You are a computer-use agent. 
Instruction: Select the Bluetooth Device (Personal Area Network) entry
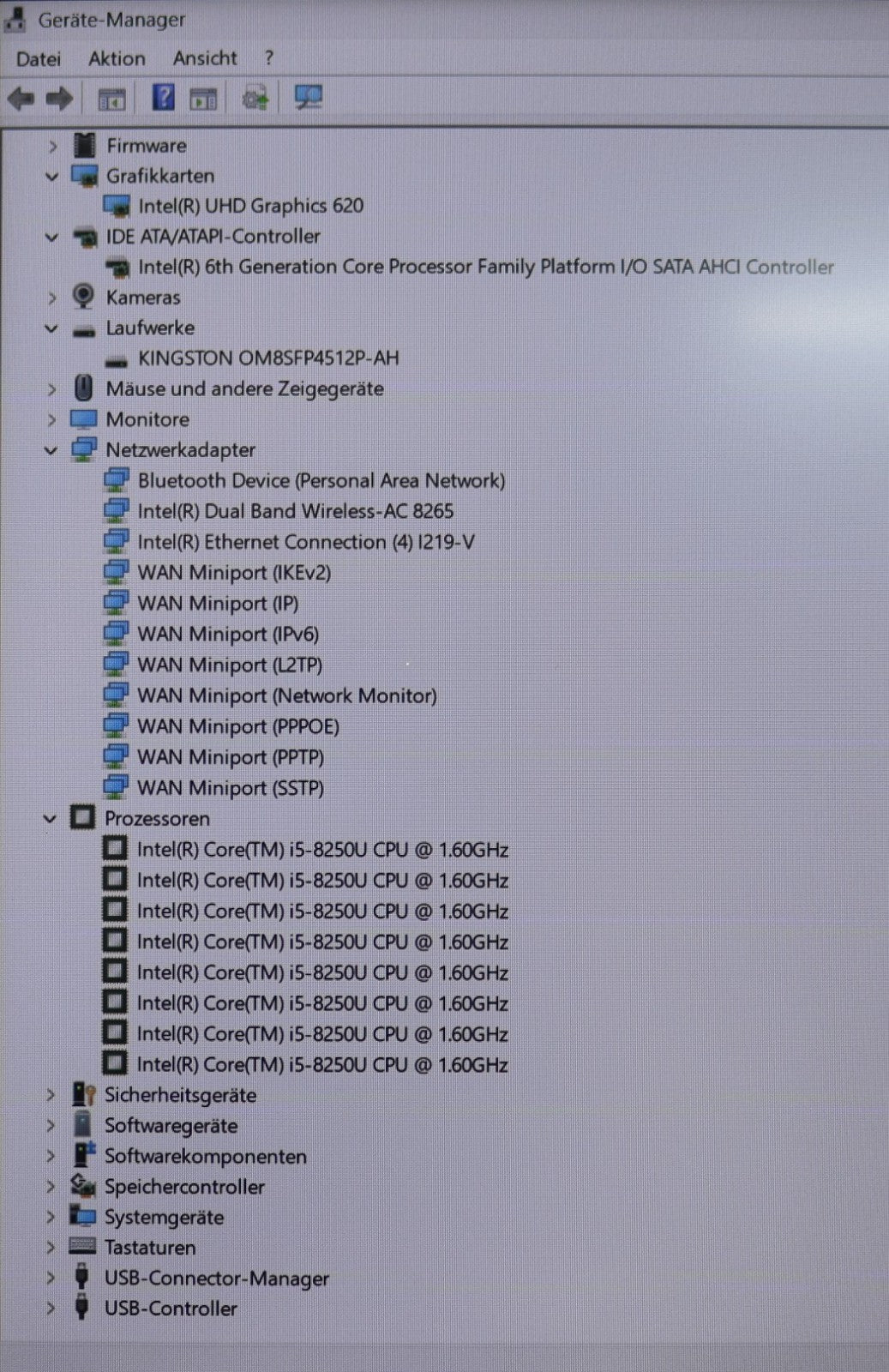coord(321,480)
